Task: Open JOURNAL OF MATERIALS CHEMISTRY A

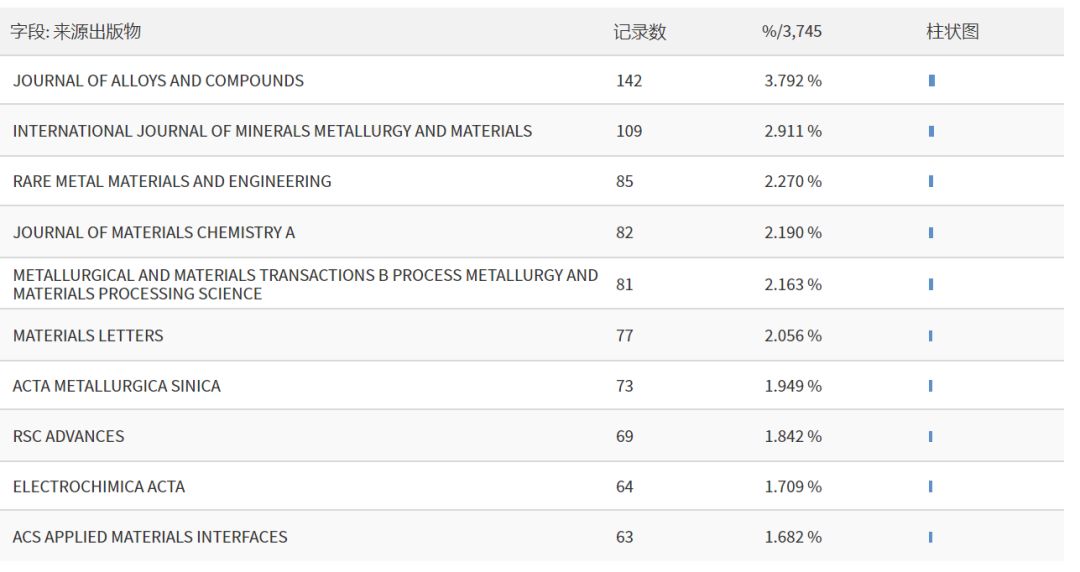Action: 154,233
